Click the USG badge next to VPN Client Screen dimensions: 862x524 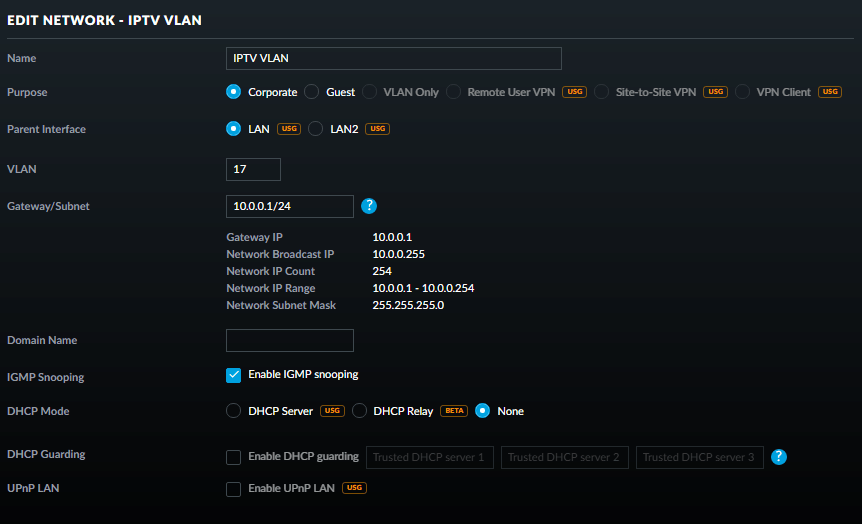point(830,92)
